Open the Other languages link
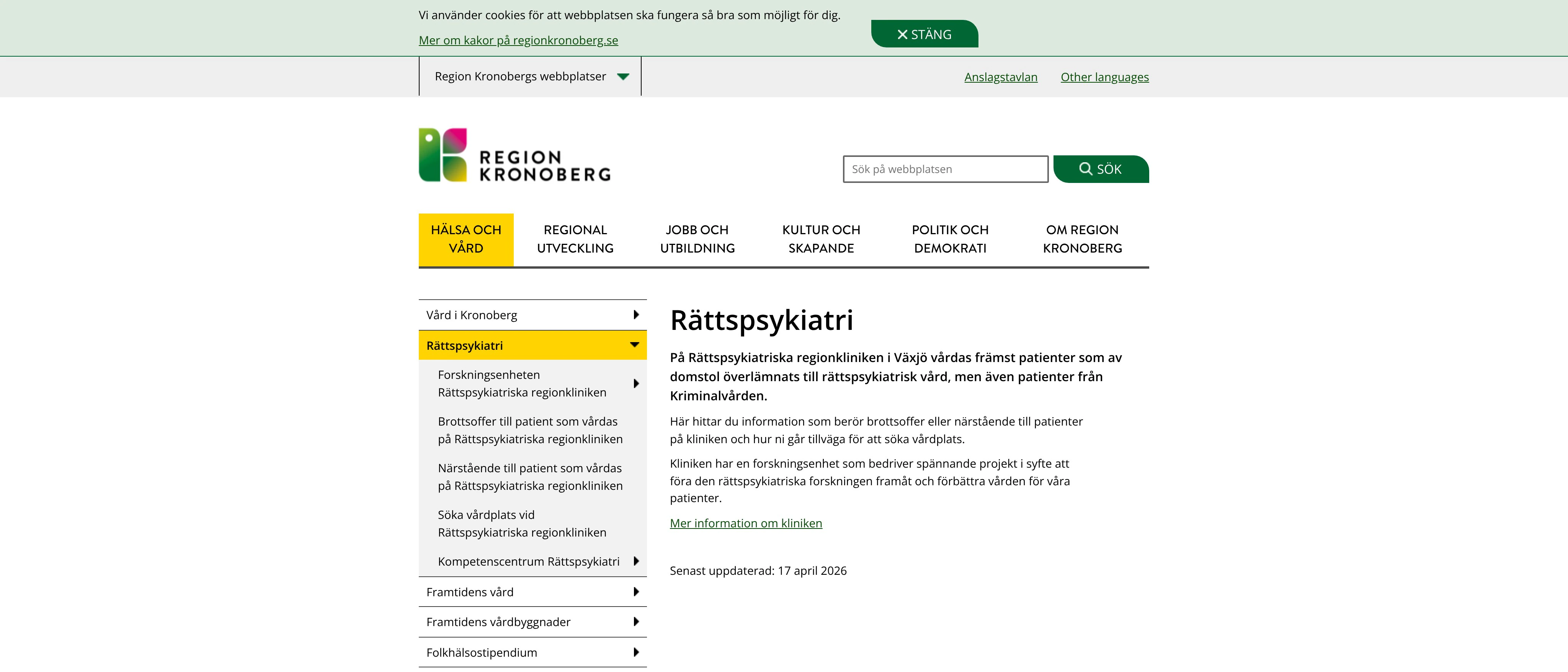 [1104, 77]
